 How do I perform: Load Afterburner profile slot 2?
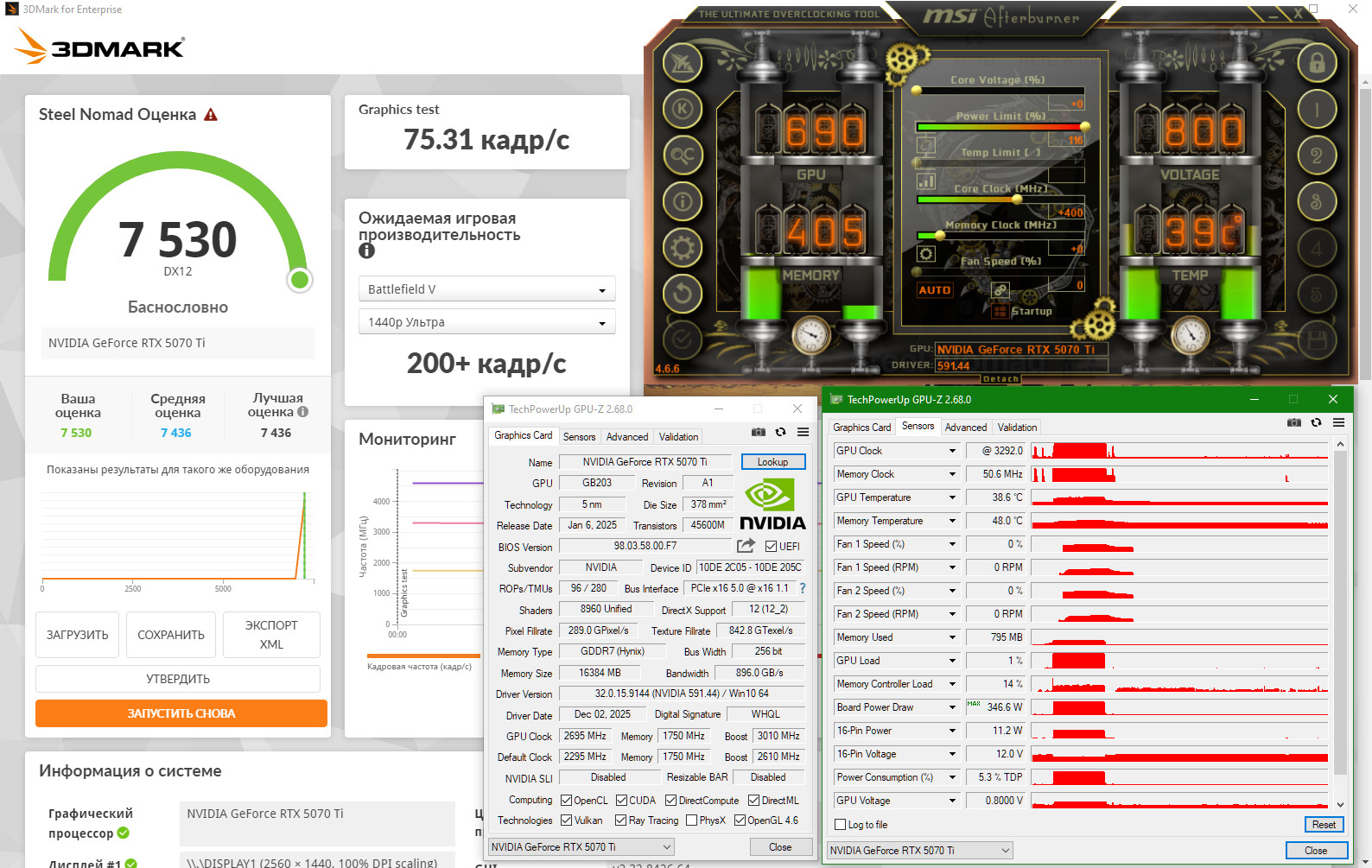(1317, 155)
